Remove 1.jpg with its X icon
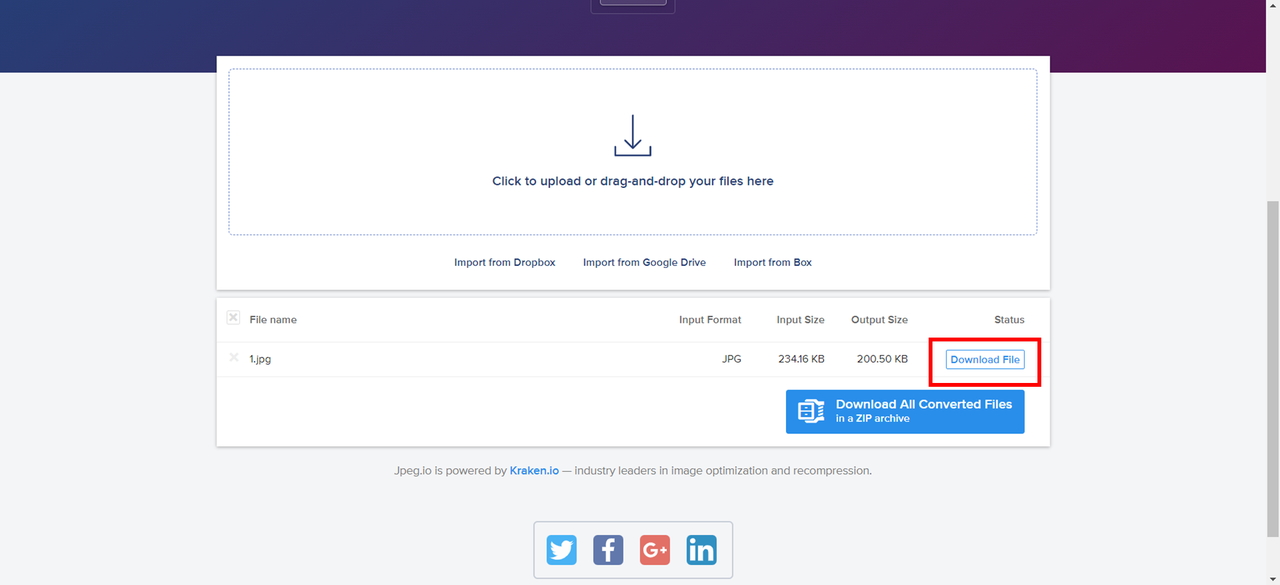 coord(233,357)
